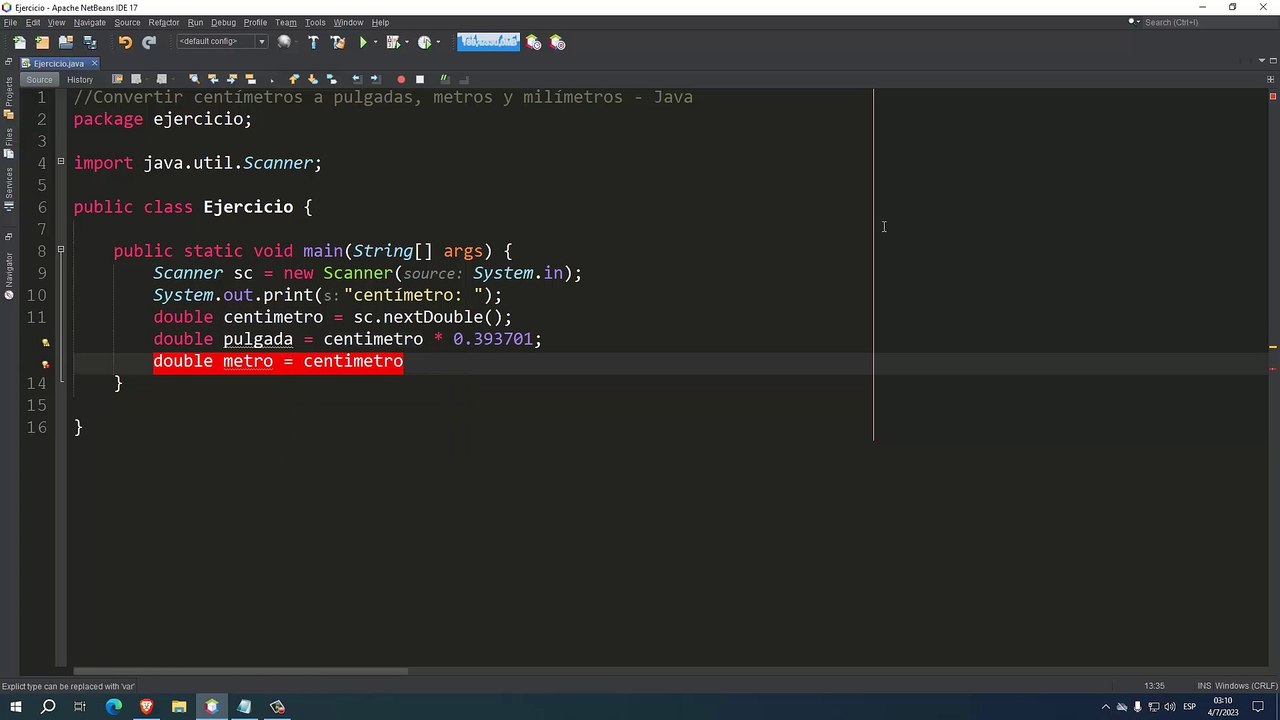Collapse the import fold on line 4
Viewport: 1280px width, 720px height.
click(x=60, y=161)
